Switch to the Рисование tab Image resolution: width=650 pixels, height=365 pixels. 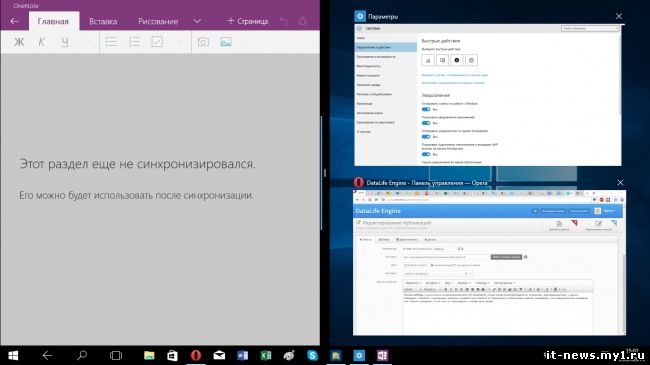point(158,21)
